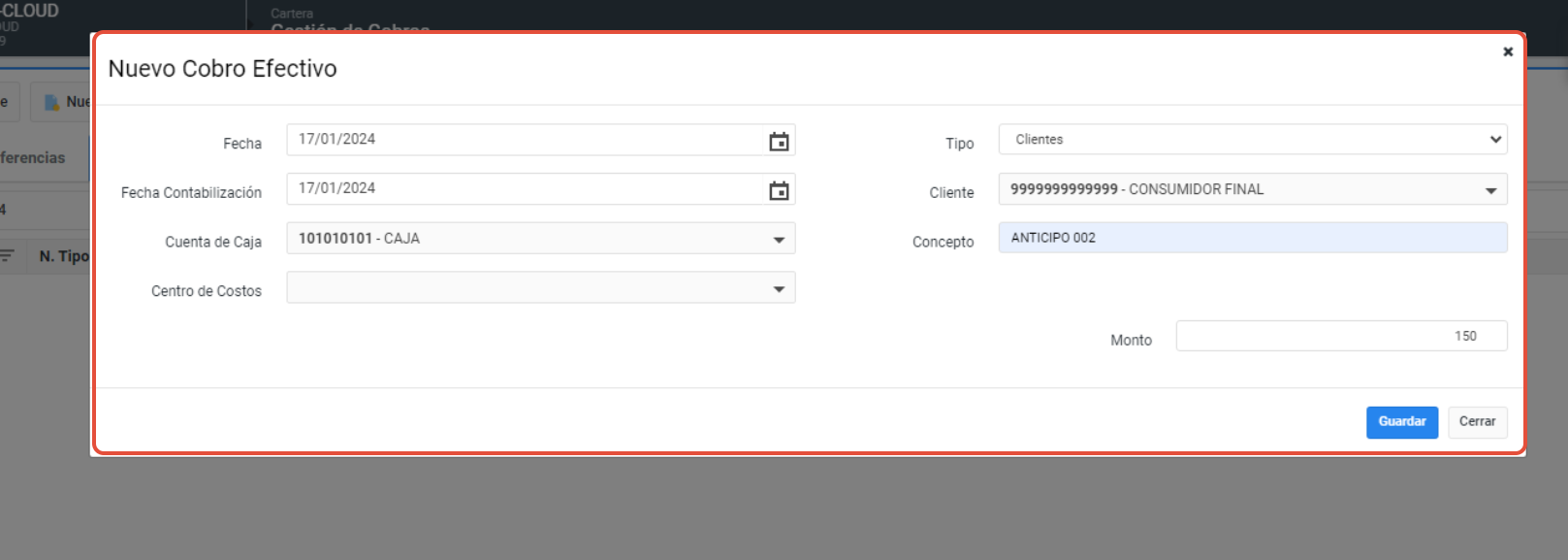This screenshot has width=1568, height=560.
Task: Click the Nuevo toolbar icon behind the dialog
Action: coord(52,102)
